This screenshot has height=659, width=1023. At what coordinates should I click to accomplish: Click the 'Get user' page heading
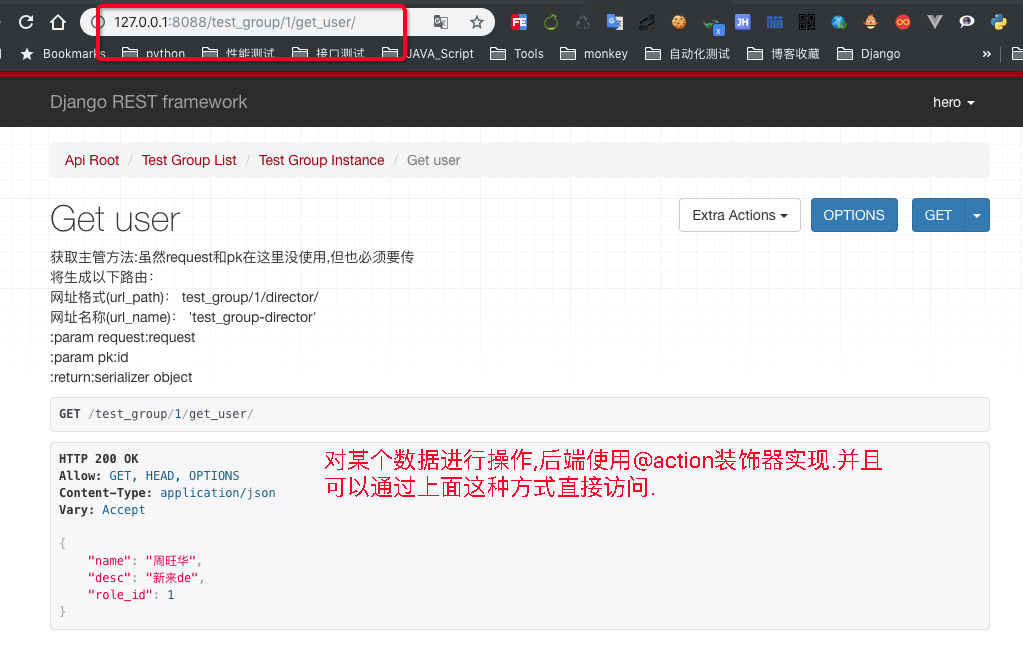[x=115, y=219]
